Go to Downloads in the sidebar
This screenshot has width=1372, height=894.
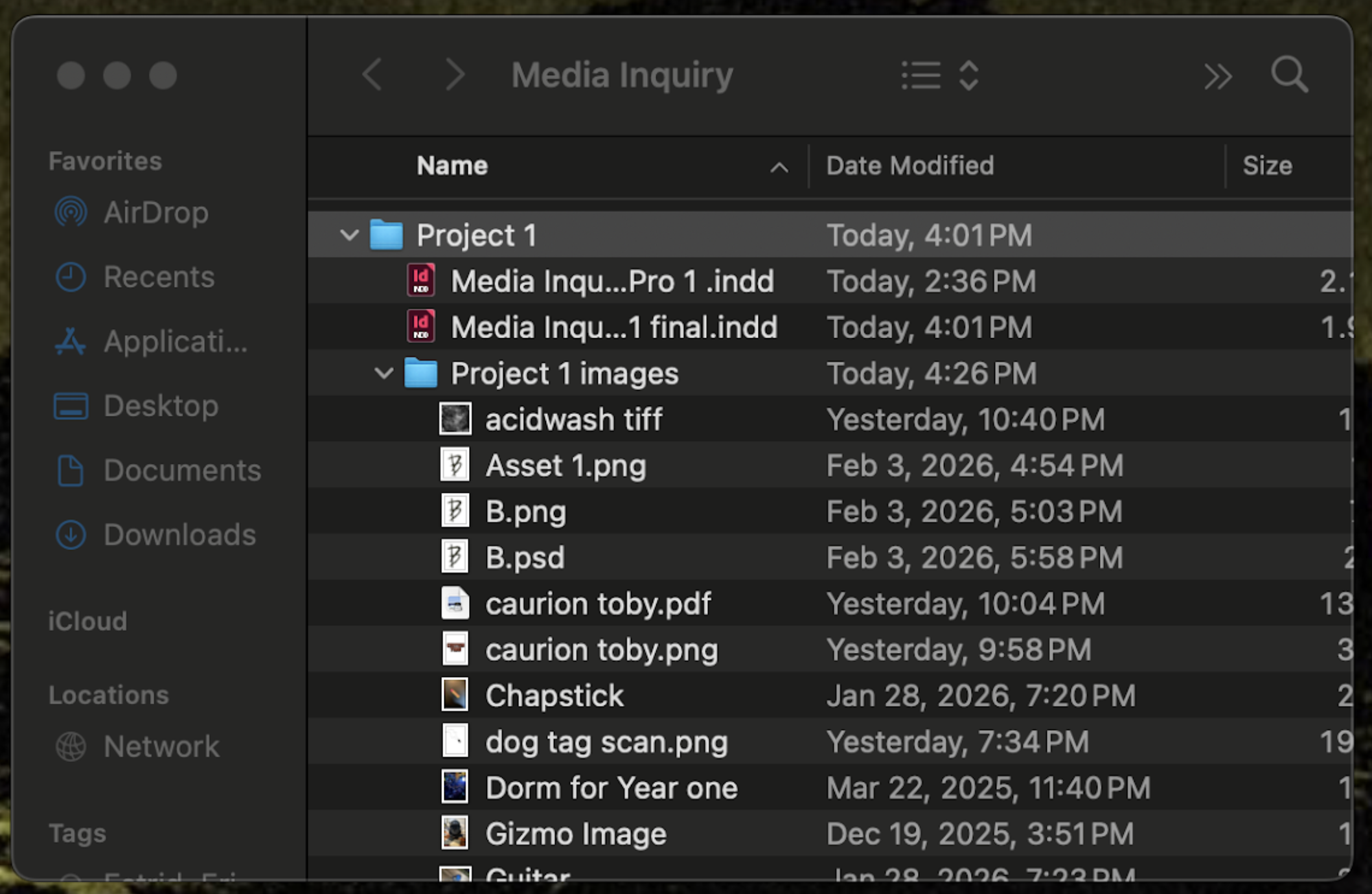[x=179, y=534]
